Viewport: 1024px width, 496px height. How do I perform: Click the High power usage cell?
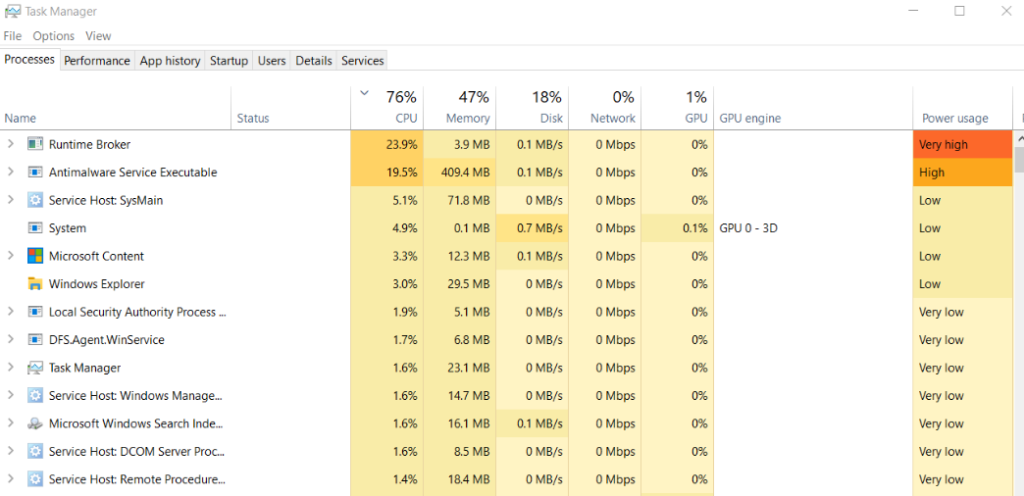[963, 172]
